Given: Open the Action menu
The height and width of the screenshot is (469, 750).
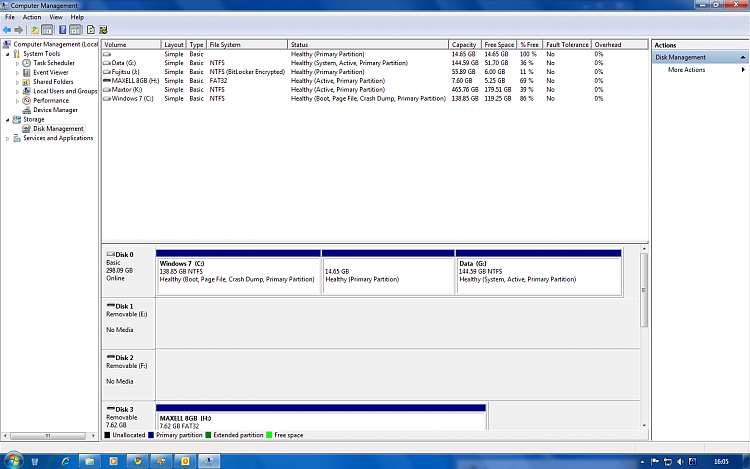Looking at the screenshot, I should tap(32, 17).
